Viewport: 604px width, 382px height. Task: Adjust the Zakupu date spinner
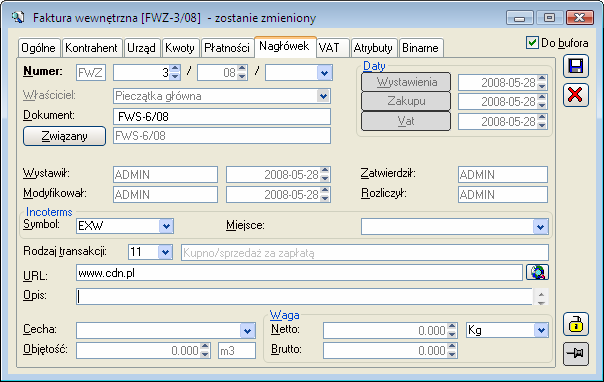pyautogui.click(x=542, y=102)
